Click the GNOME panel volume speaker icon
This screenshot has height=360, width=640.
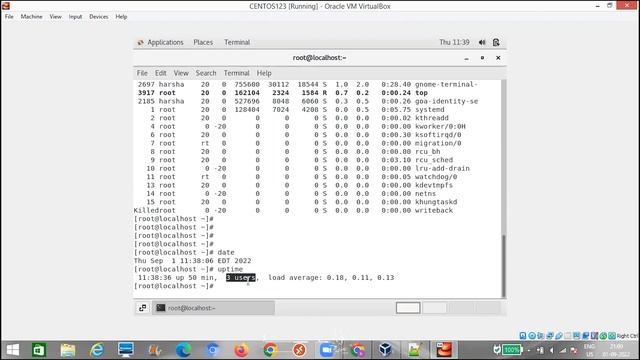(x=482, y=42)
